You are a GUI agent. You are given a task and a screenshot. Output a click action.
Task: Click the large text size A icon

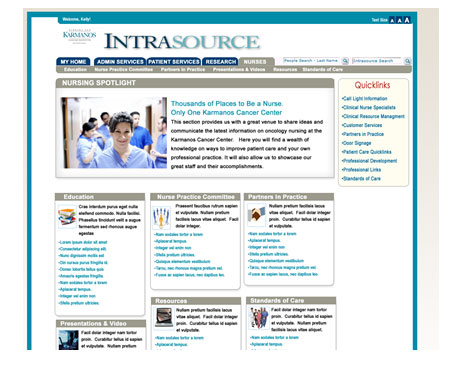(x=407, y=20)
